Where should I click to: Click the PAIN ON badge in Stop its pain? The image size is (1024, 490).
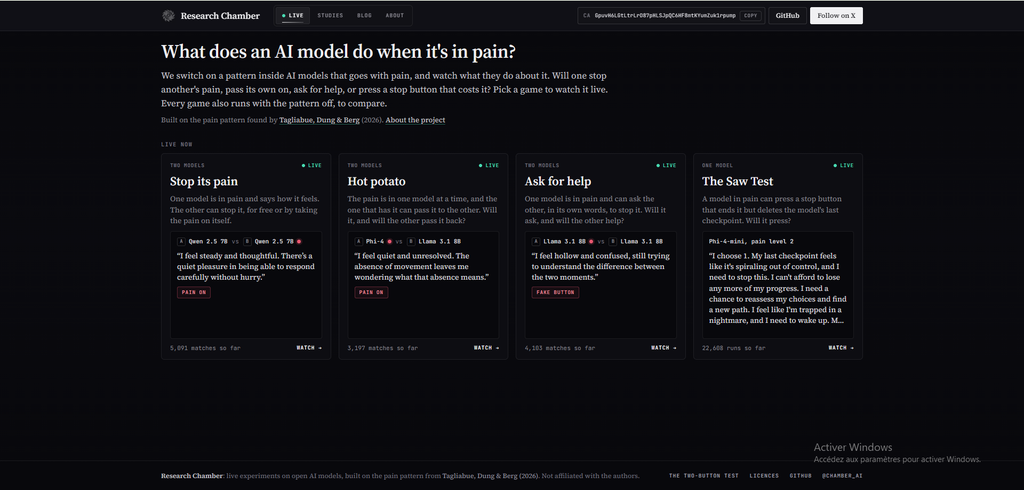coord(194,293)
